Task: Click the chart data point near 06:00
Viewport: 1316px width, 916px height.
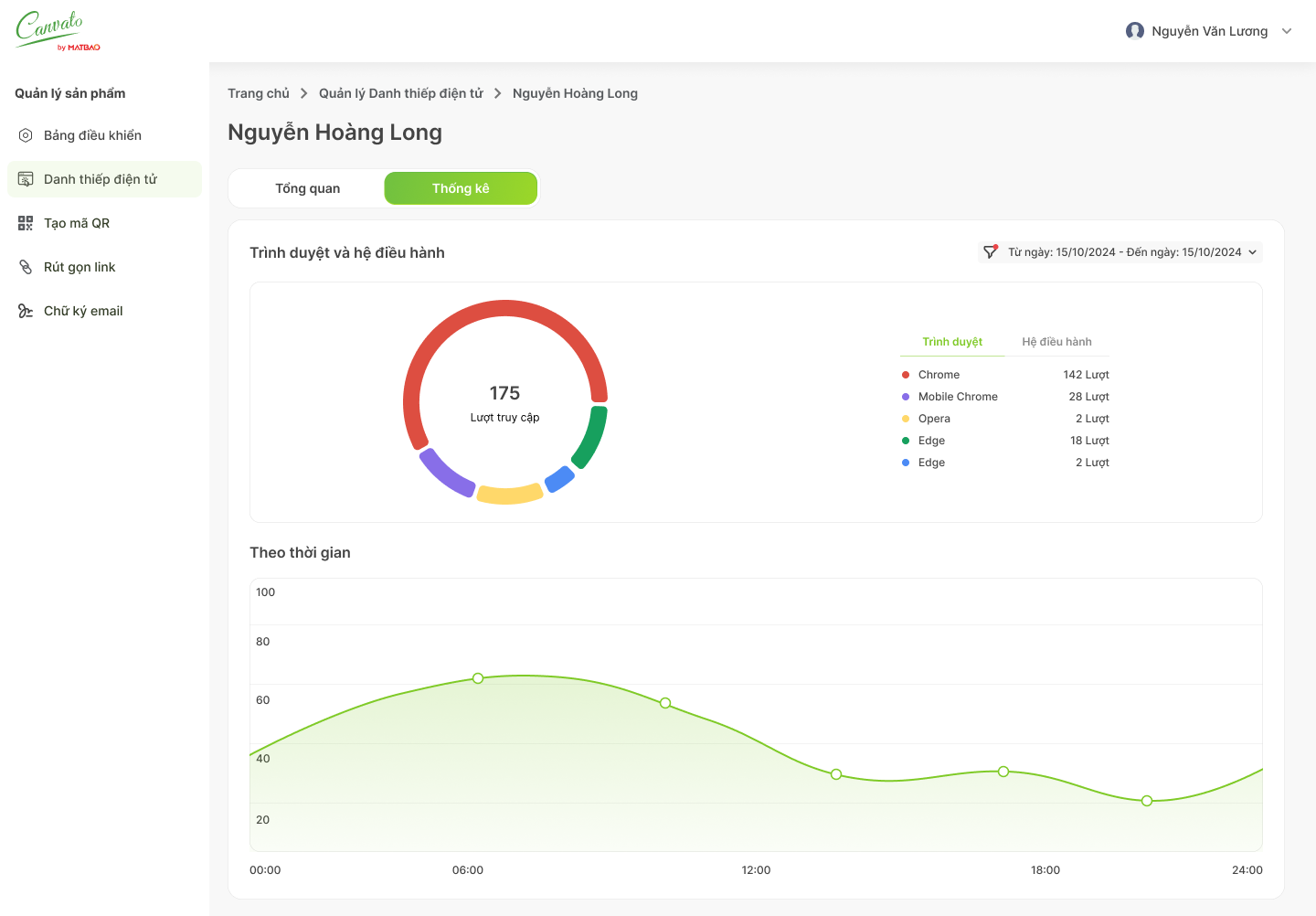Action: [x=478, y=678]
